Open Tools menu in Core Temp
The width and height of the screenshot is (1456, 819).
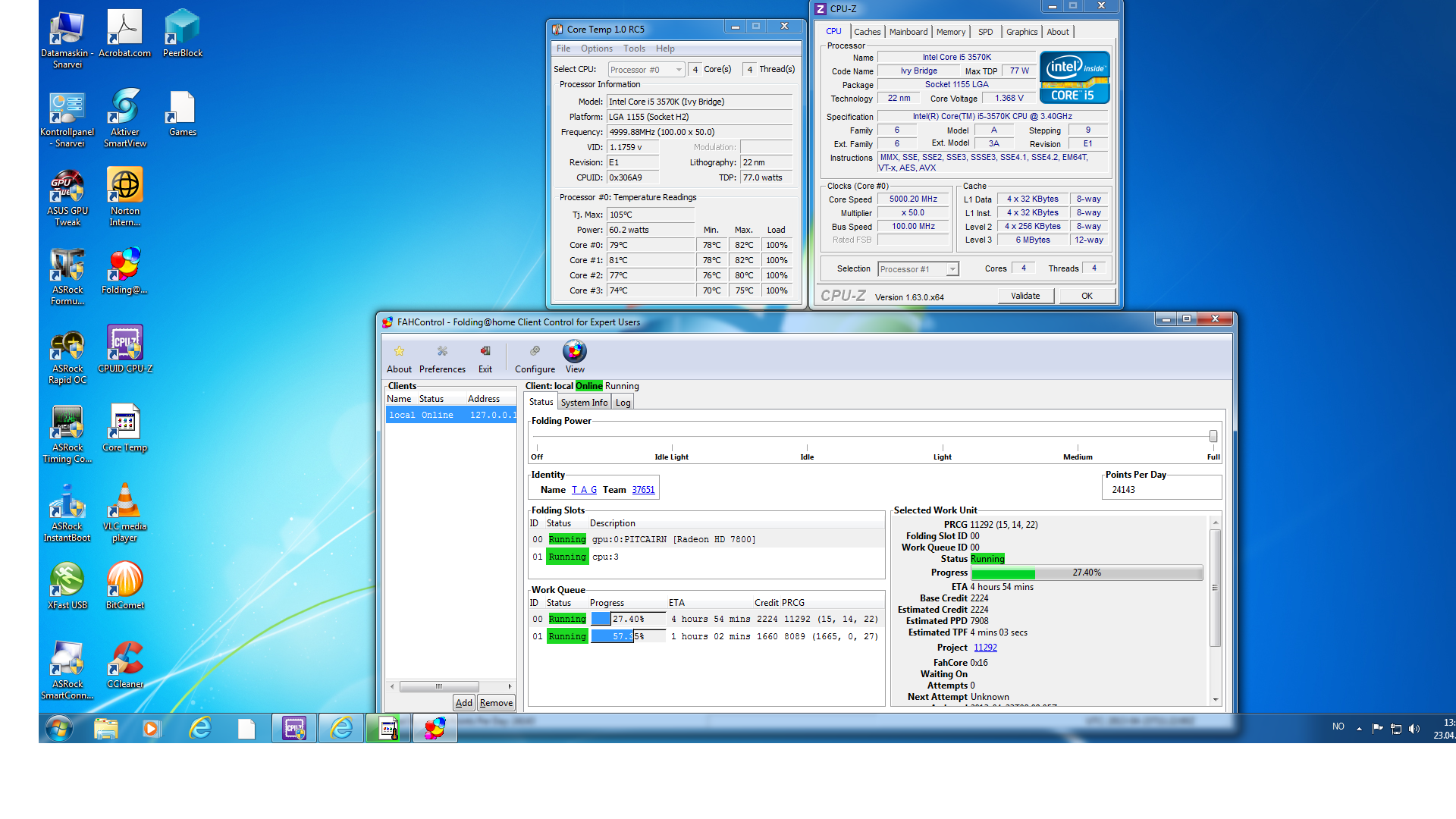click(635, 49)
